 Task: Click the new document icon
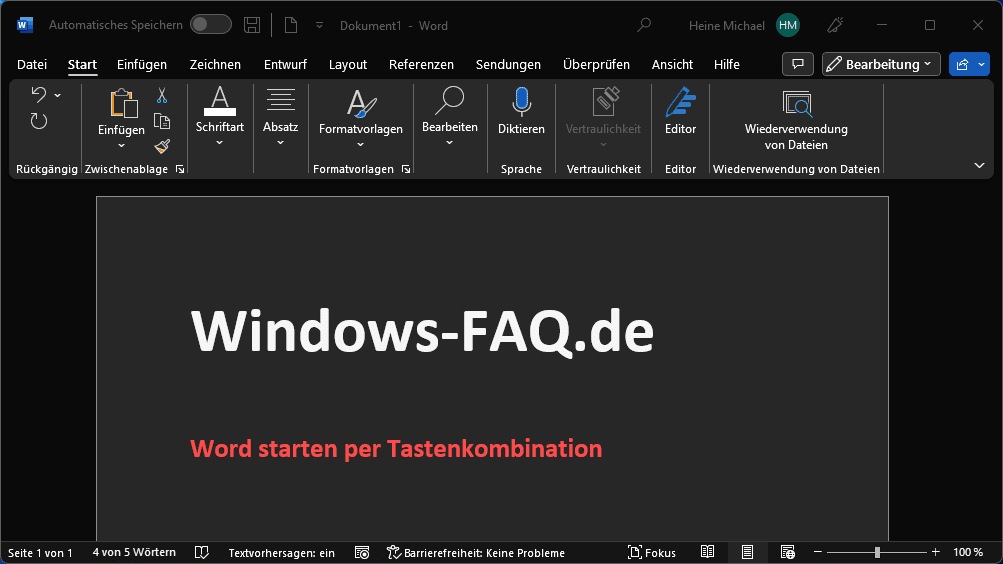290,25
